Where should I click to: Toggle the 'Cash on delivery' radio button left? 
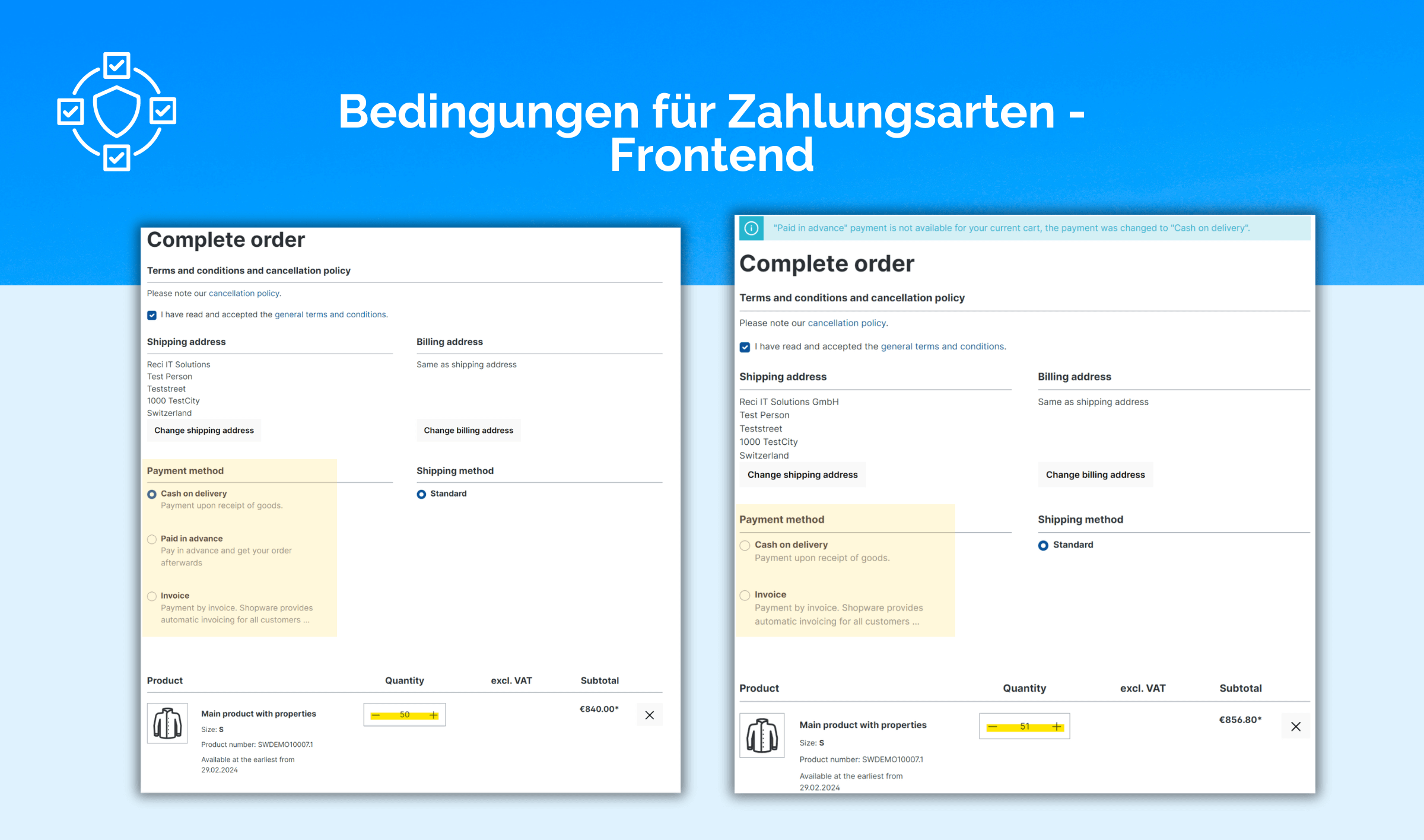pyautogui.click(x=152, y=493)
